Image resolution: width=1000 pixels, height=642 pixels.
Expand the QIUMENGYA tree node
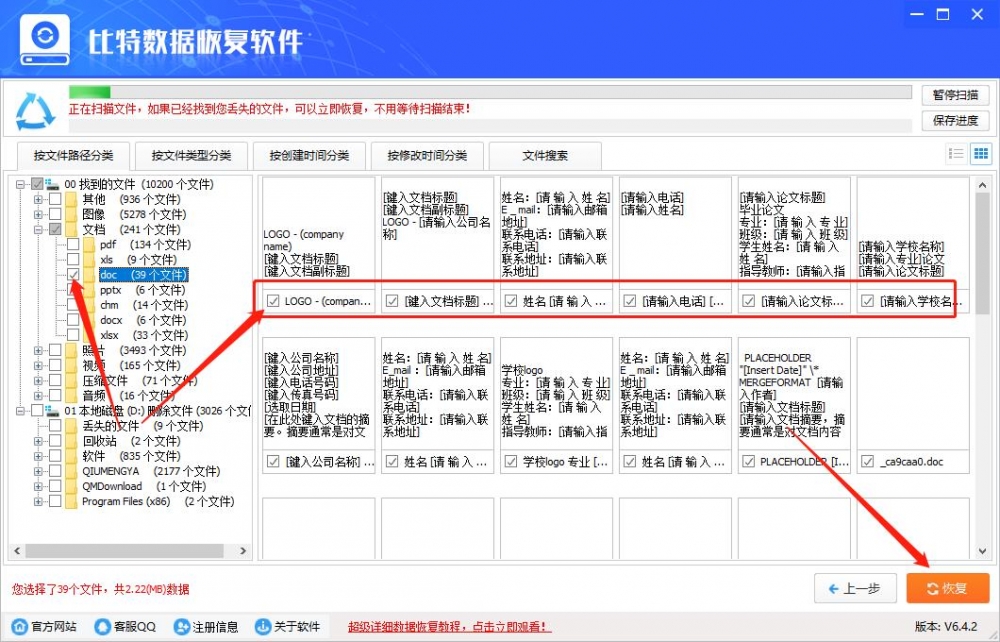[x=38, y=472]
